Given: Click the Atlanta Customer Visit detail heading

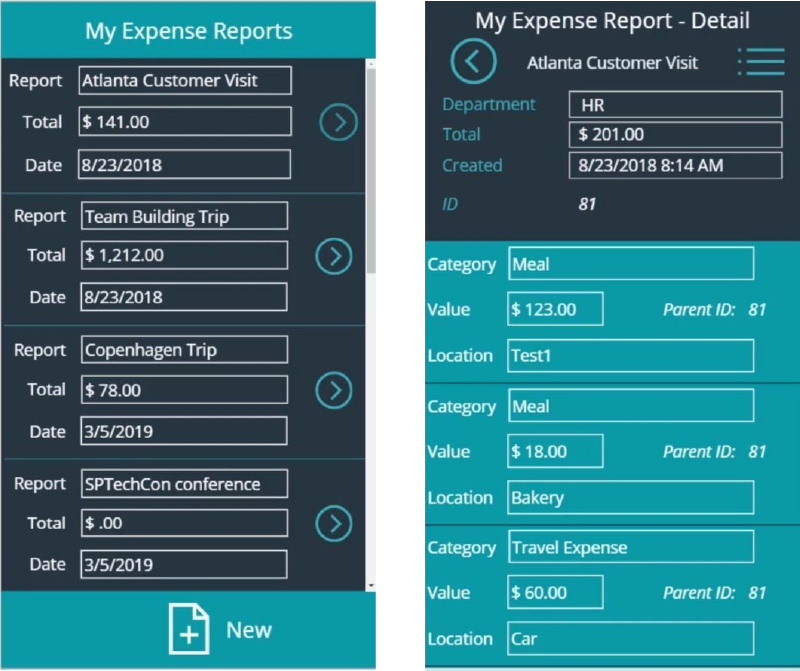Looking at the screenshot, I should [x=612, y=63].
